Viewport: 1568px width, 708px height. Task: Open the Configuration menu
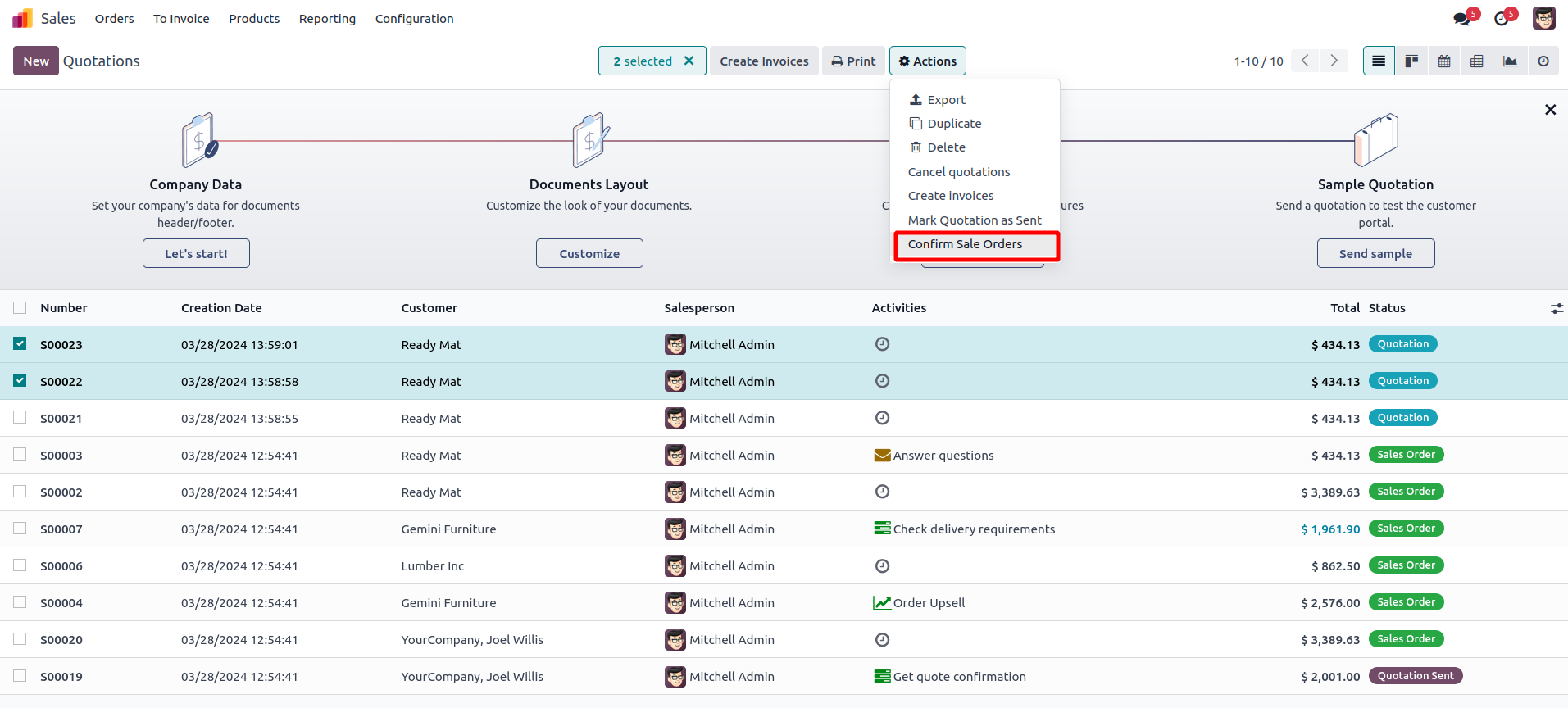coord(414,19)
